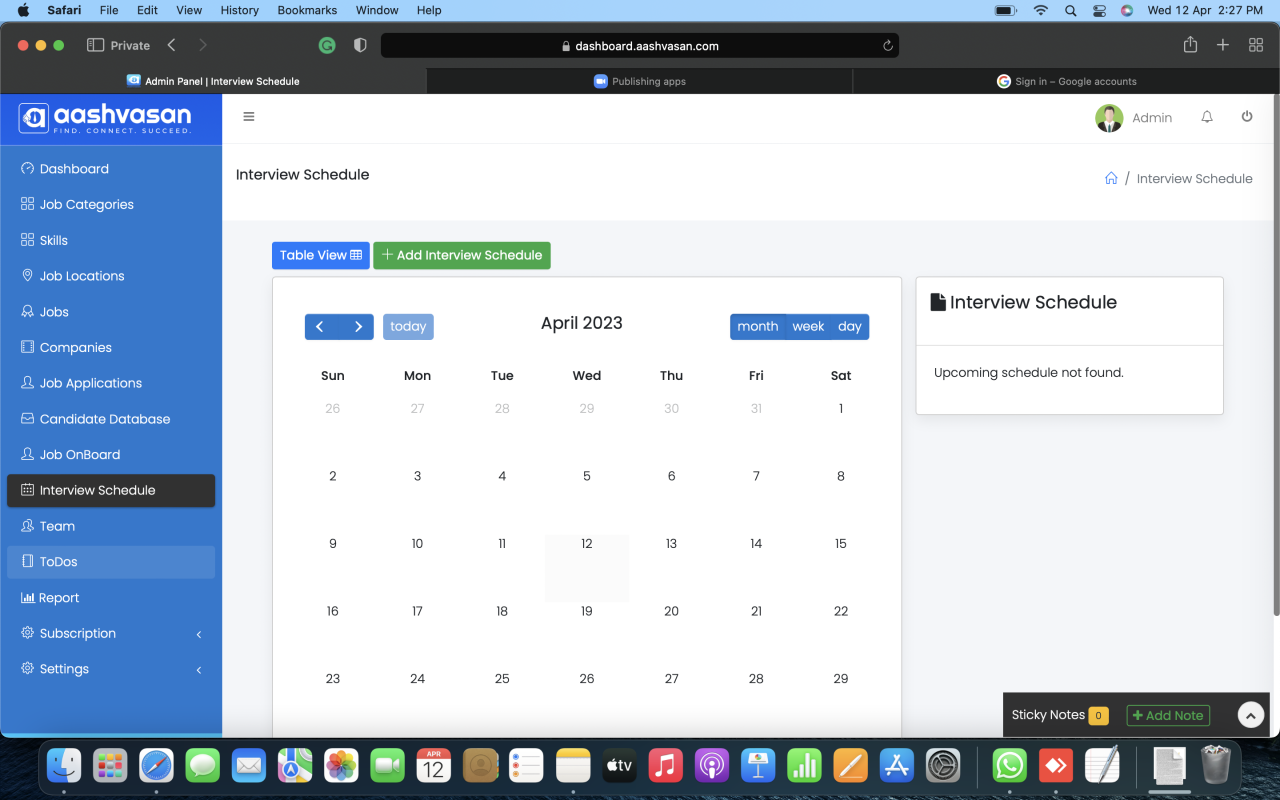
Task: Open Safari sidebar toggle icon
Action: 96,45
